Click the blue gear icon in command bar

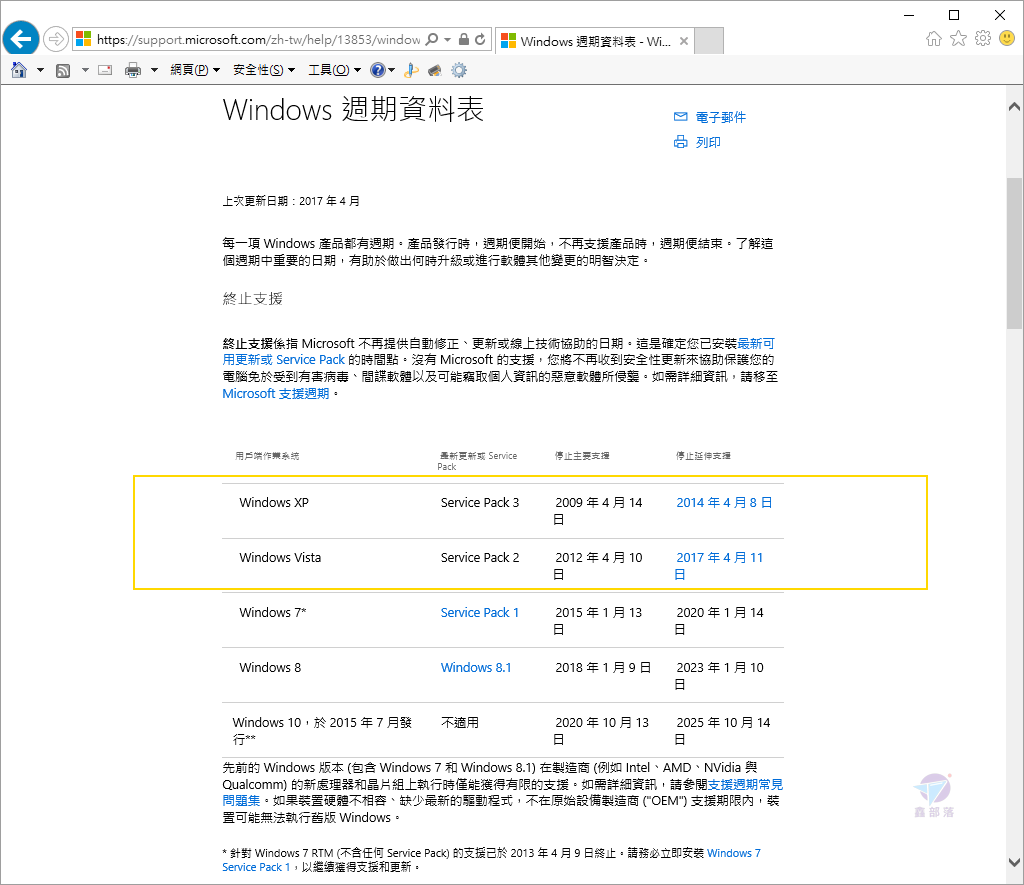tap(459, 70)
